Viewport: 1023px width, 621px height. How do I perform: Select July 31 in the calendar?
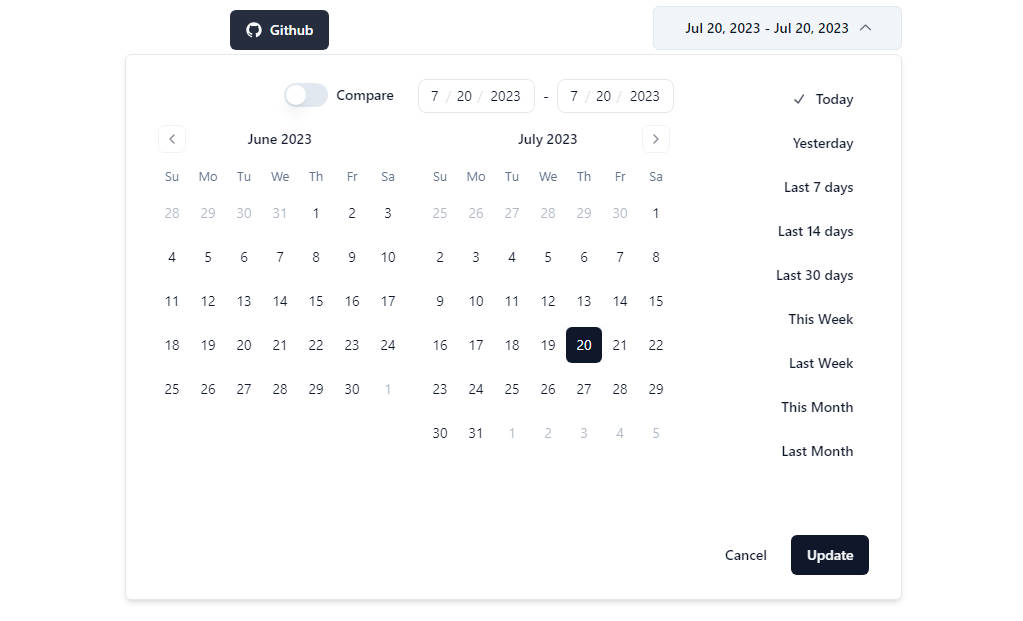pyautogui.click(x=475, y=433)
